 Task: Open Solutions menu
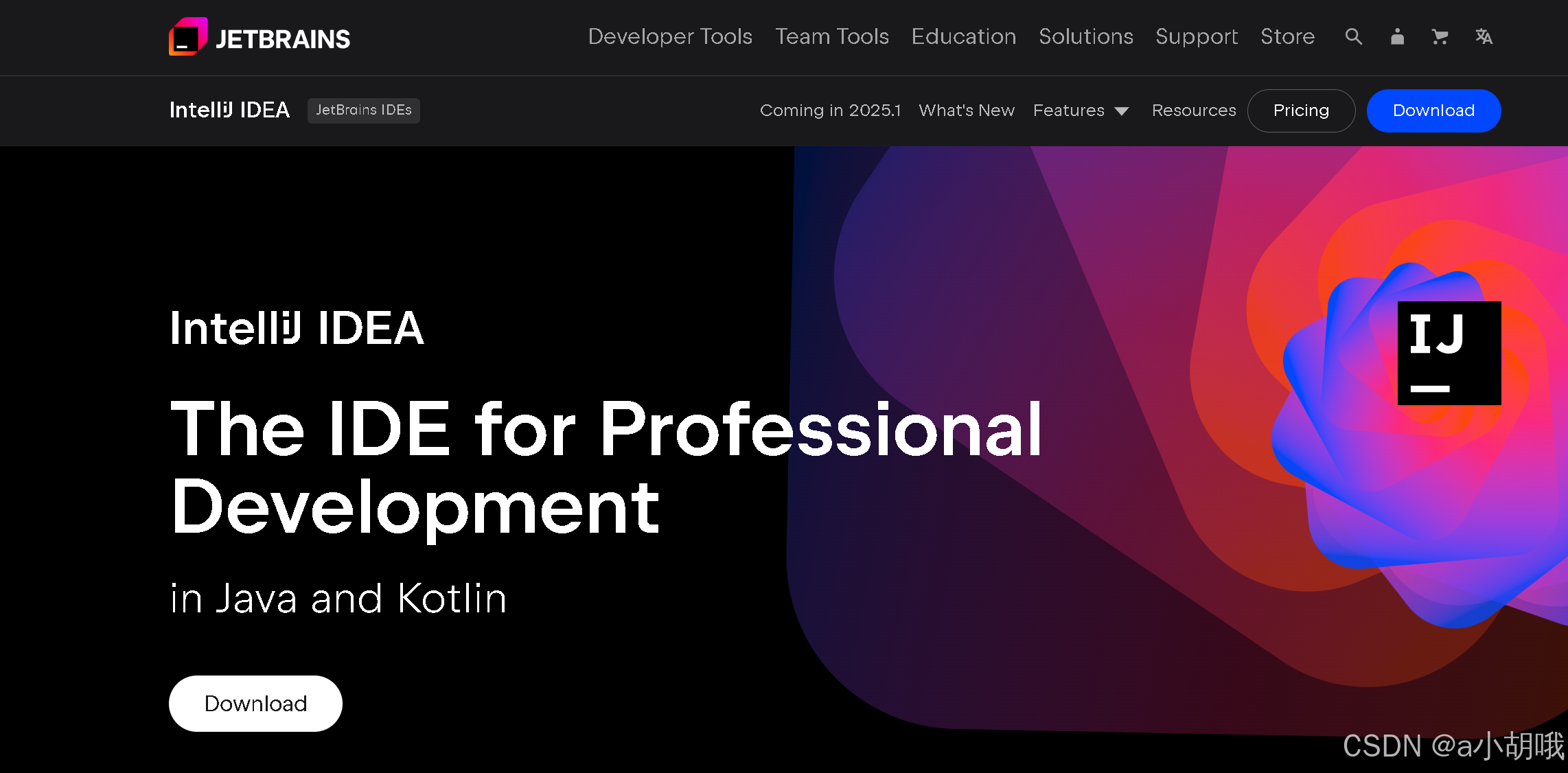(x=1086, y=36)
